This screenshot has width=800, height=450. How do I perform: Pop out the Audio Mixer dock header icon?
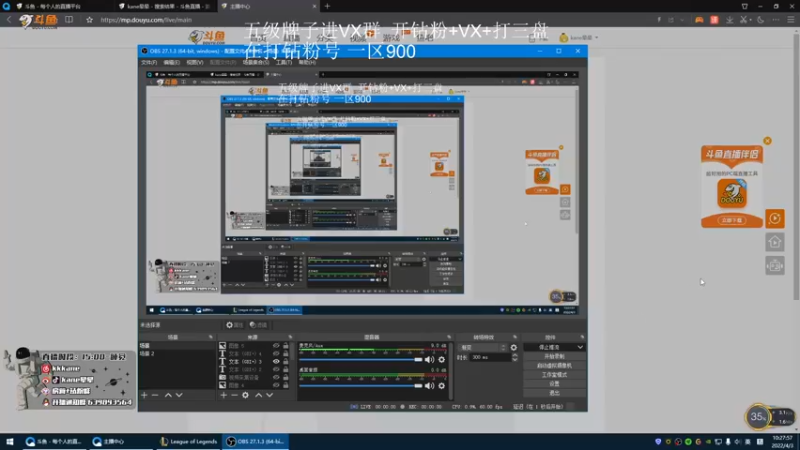pos(449,337)
